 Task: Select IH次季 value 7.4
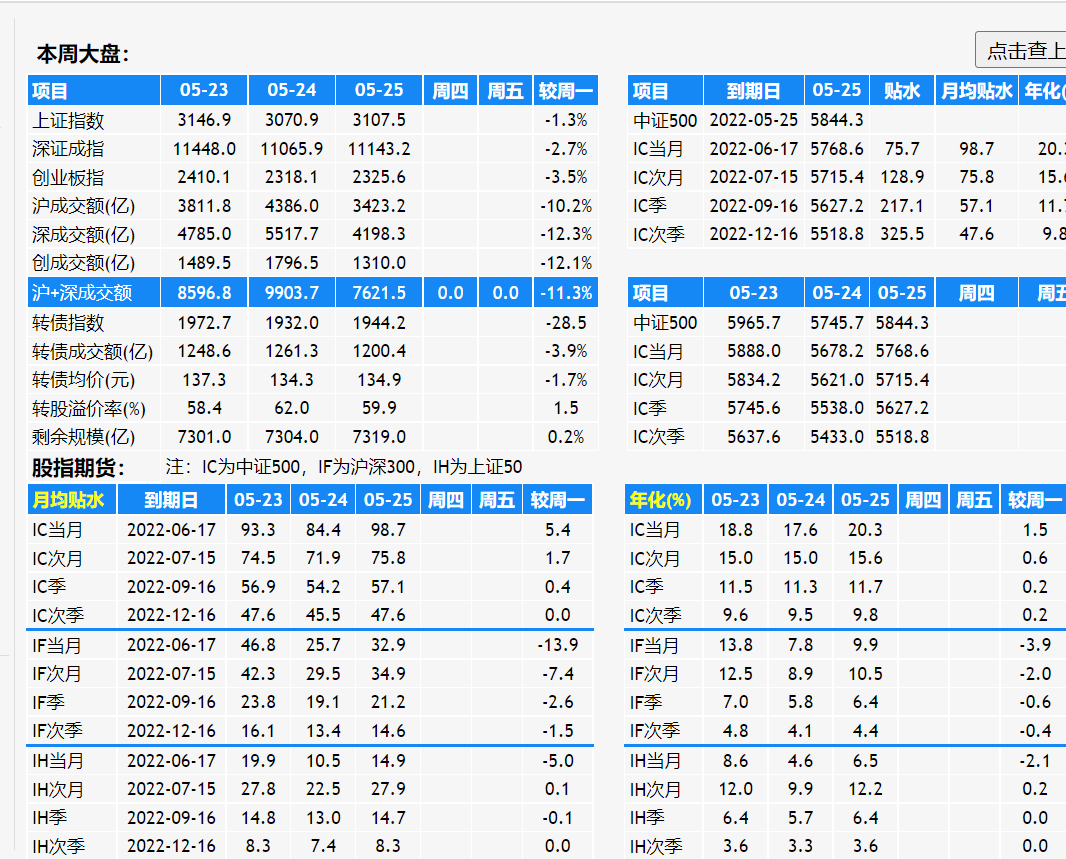coord(323,846)
